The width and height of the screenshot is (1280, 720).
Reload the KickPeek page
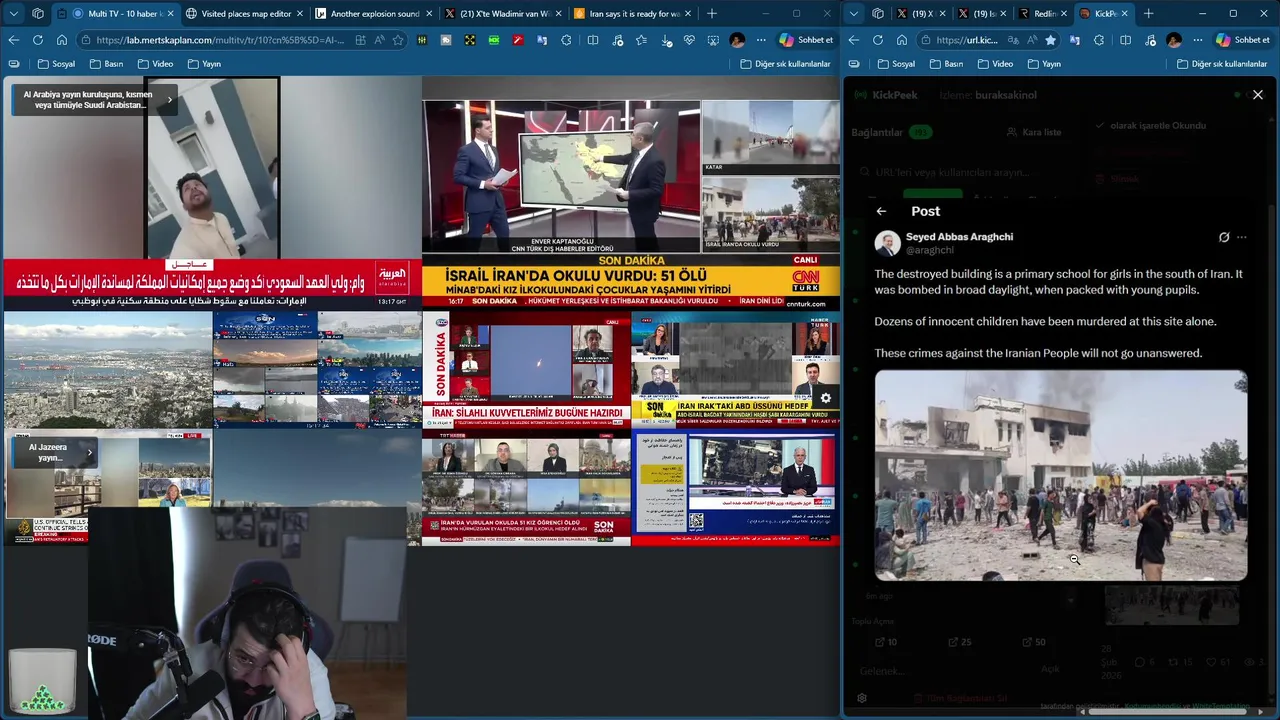tap(877, 40)
